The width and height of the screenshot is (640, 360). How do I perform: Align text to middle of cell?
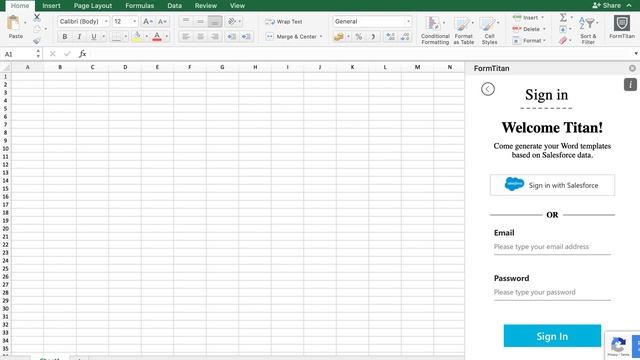tap(200, 21)
